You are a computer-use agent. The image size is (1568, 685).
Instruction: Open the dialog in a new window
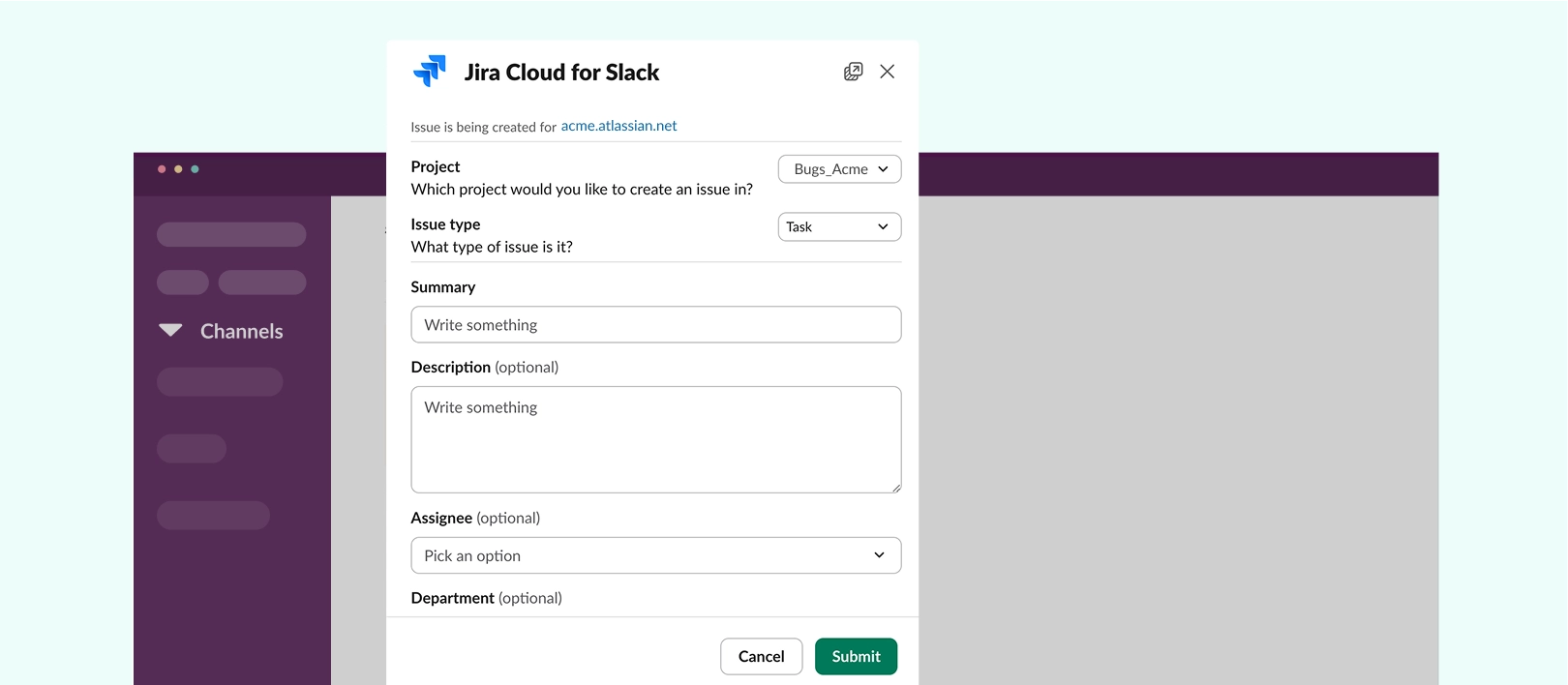point(853,72)
